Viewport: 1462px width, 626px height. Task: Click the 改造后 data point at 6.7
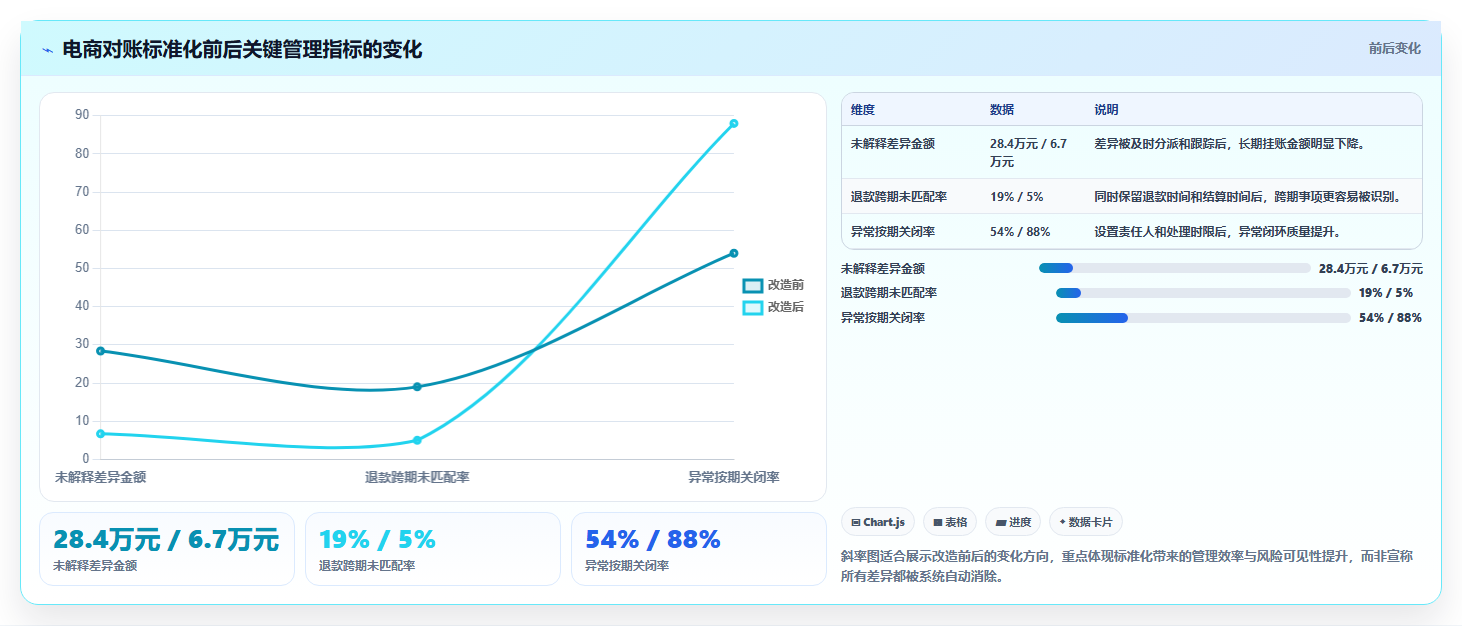coord(100,434)
